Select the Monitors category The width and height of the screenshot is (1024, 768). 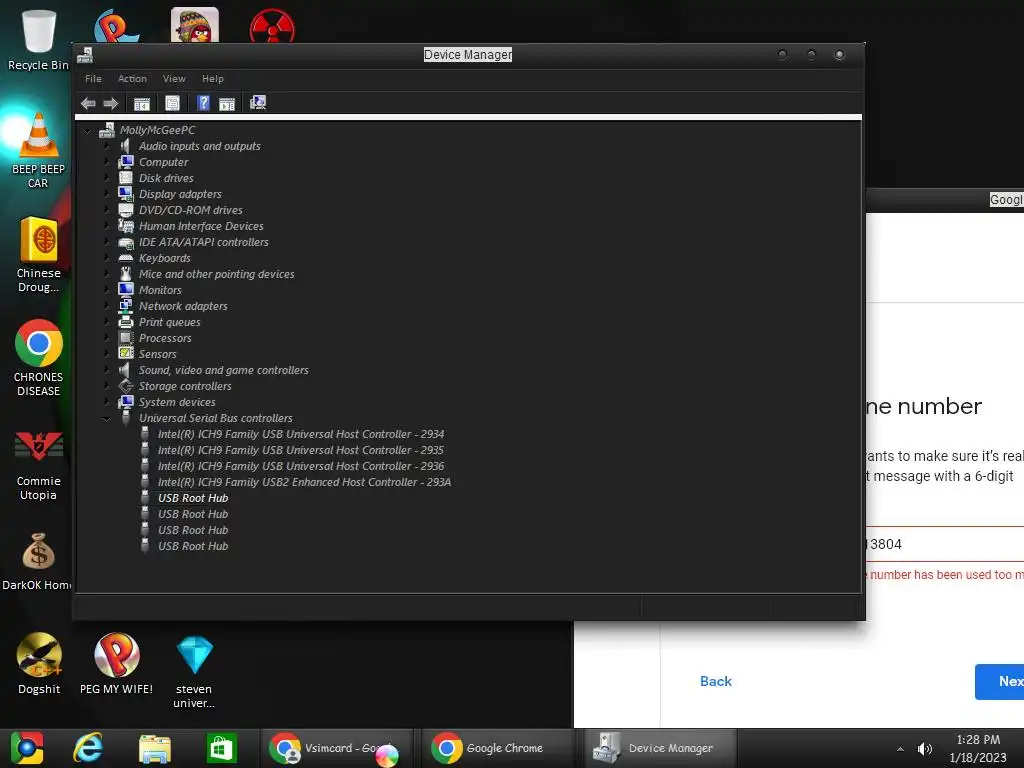click(160, 290)
